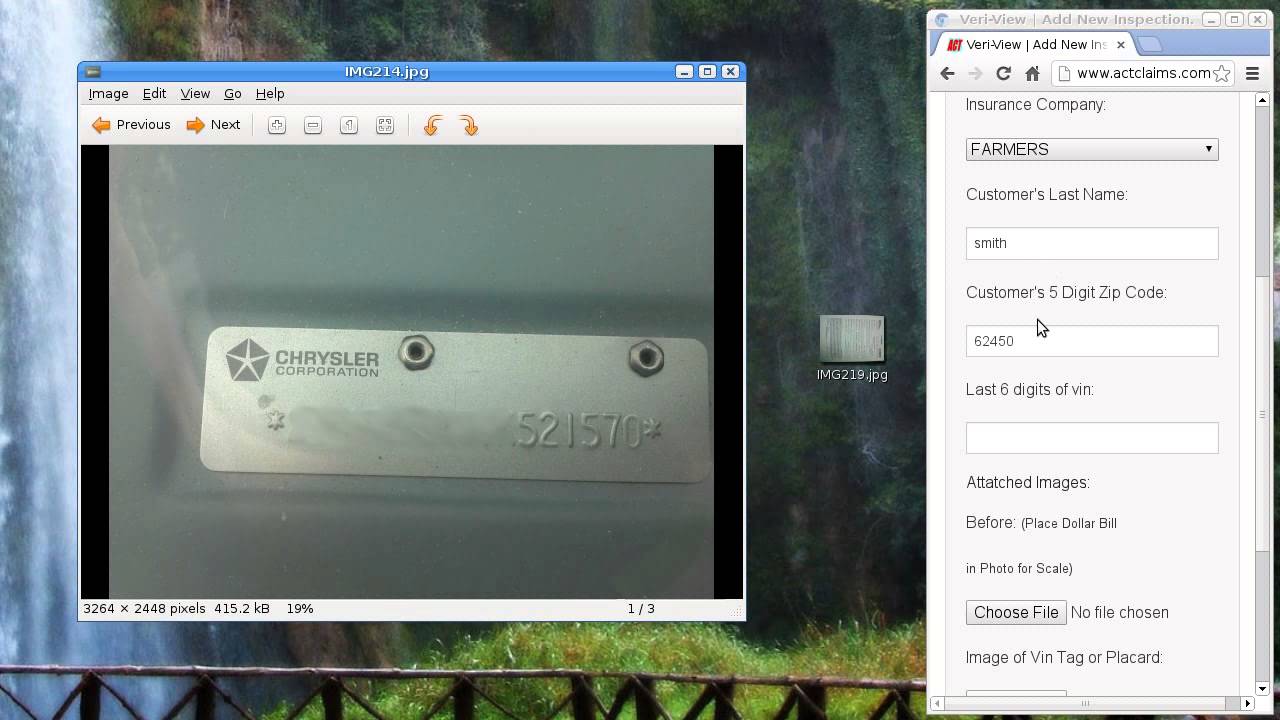Click browser vertical scrollbar thumb

coord(1262,414)
